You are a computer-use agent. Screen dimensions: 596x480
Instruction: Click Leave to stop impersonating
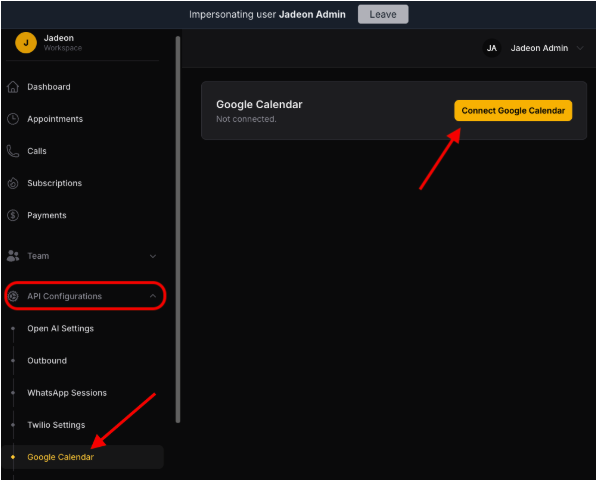(x=383, y=14)
